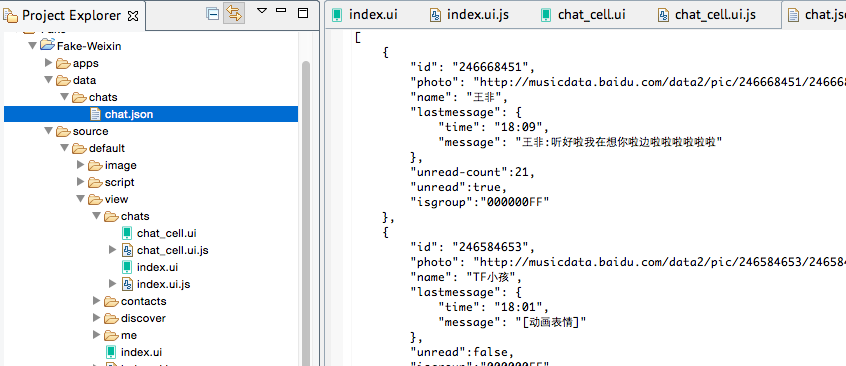The width and height of the screenshot is (846, 366).
Task: Click the contacts folder icon
Action: [x=111, y=301]
